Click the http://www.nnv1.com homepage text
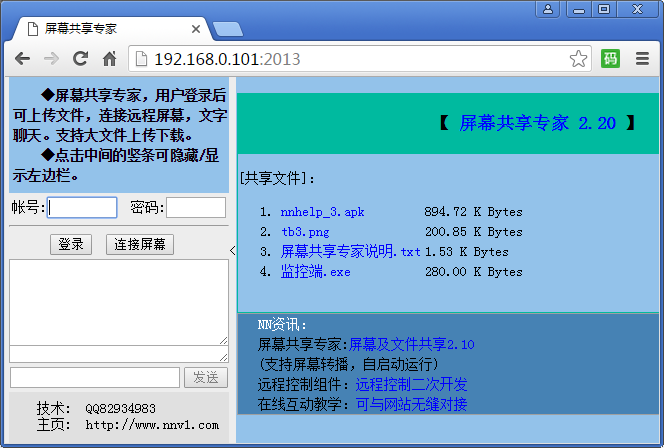The width and height of the screenshot is (664, 448). (152, 425)
